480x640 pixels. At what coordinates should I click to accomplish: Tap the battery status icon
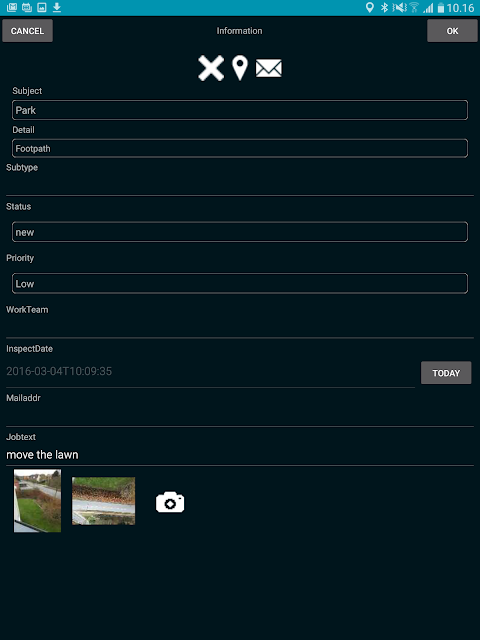[x=441, y=8]
